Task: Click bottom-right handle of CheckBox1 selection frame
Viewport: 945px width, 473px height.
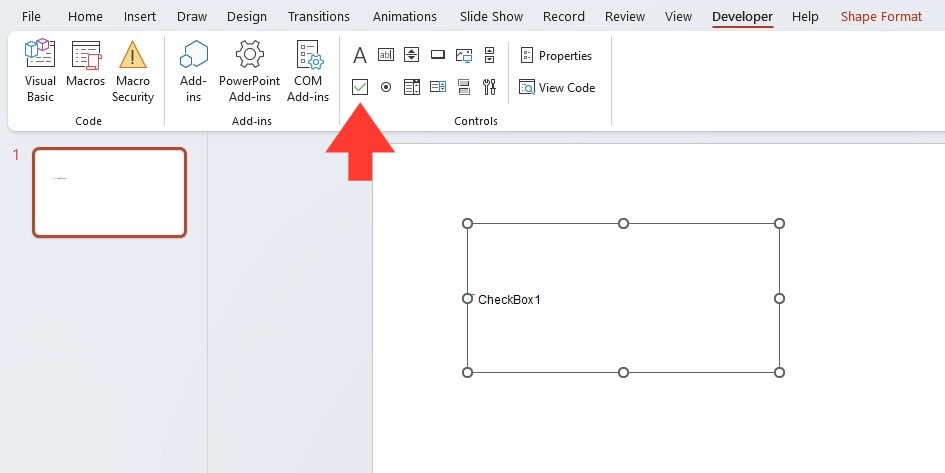Action: [x=779, y=372]
